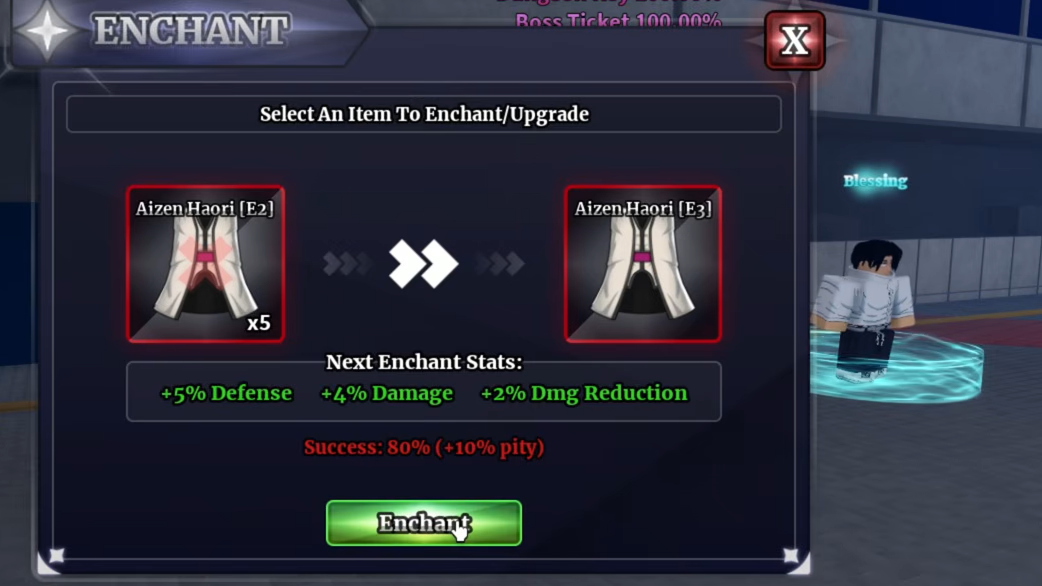Click the Select An Item To Enchant/Upgrade bar

click(x=424, y=114)
